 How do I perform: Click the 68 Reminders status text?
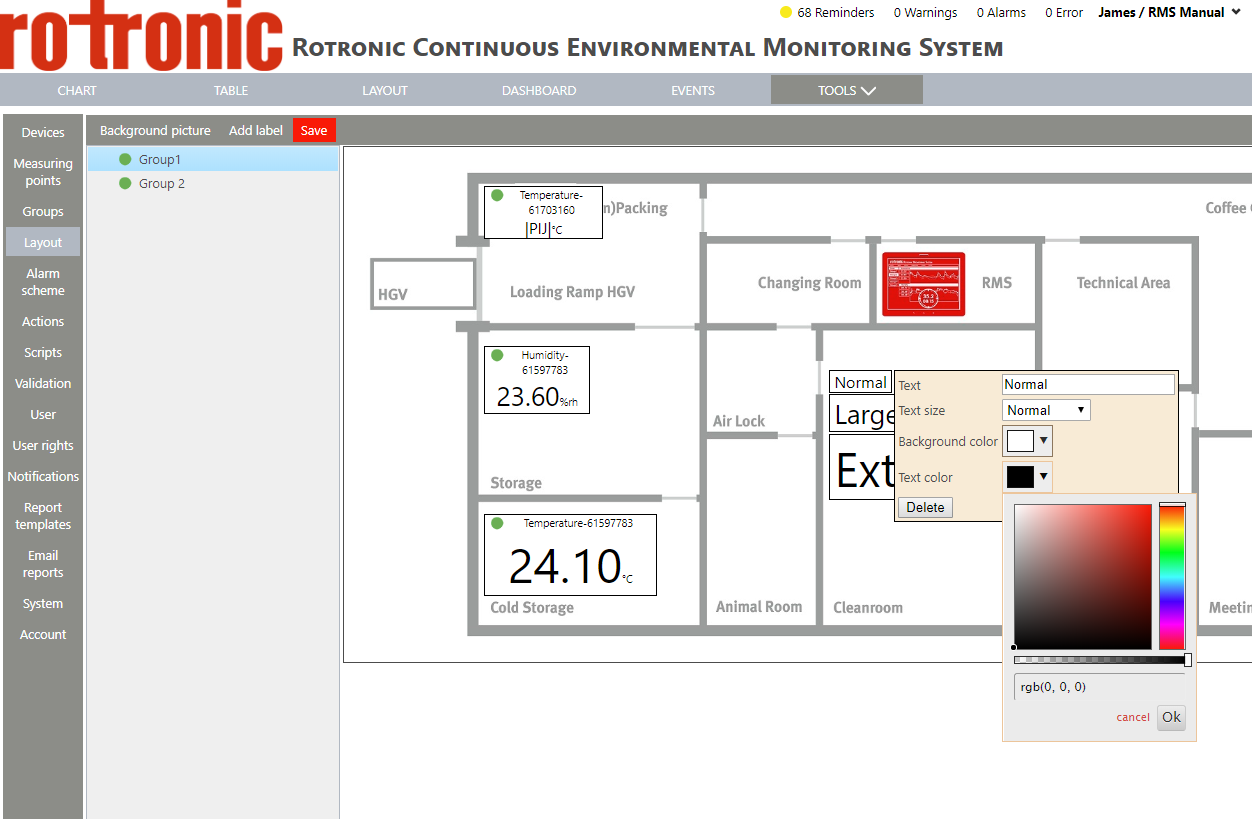click(836, 12)
